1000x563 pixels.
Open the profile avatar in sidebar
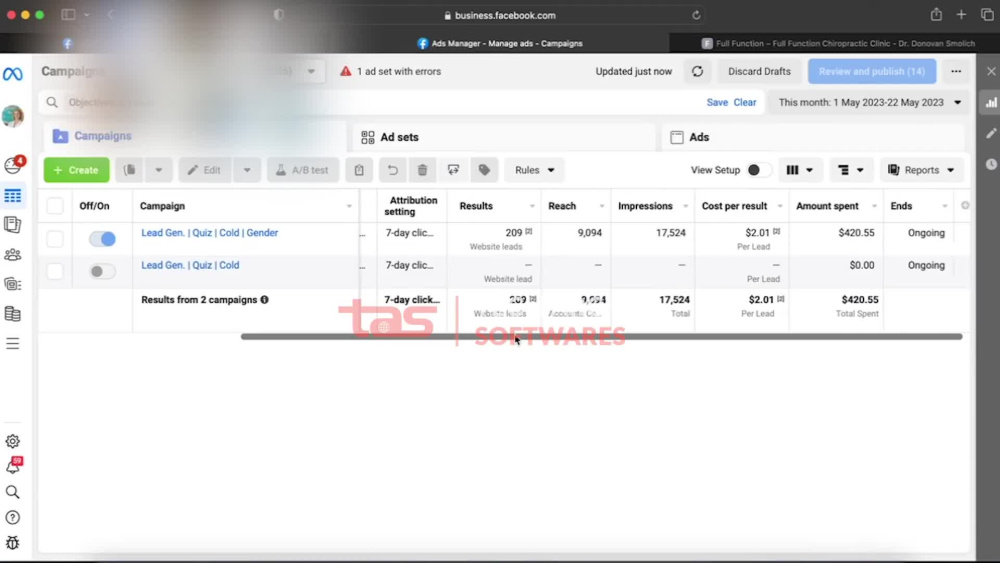coord(13,116)
